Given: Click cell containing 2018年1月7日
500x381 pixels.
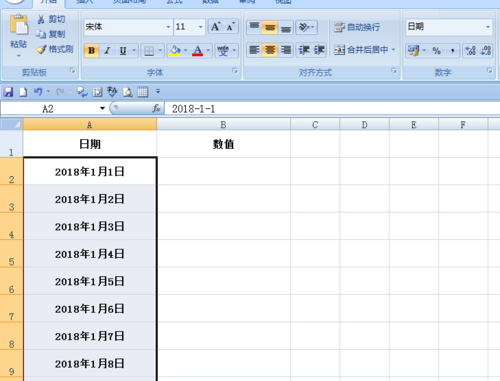Looking at the screenshot, I should (90, 336).
